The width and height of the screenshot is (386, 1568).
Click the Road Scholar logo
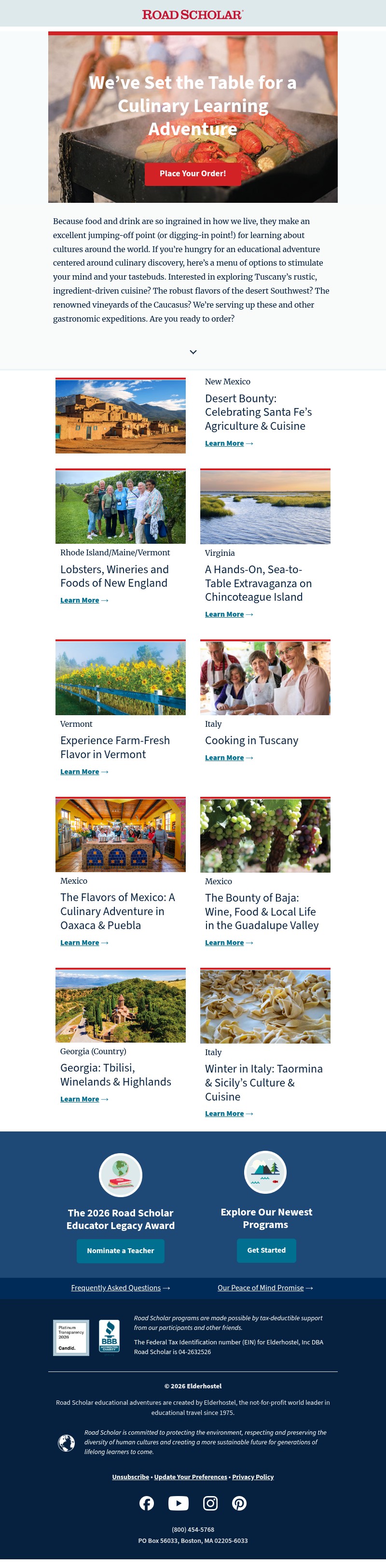coord(193,14)
